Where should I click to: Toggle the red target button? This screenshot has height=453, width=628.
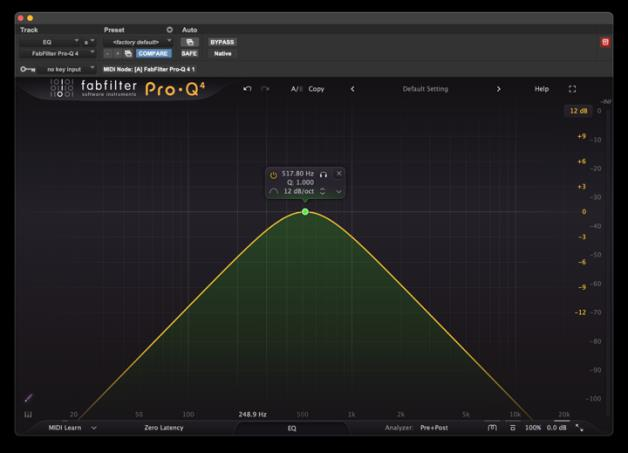point(605,42)
